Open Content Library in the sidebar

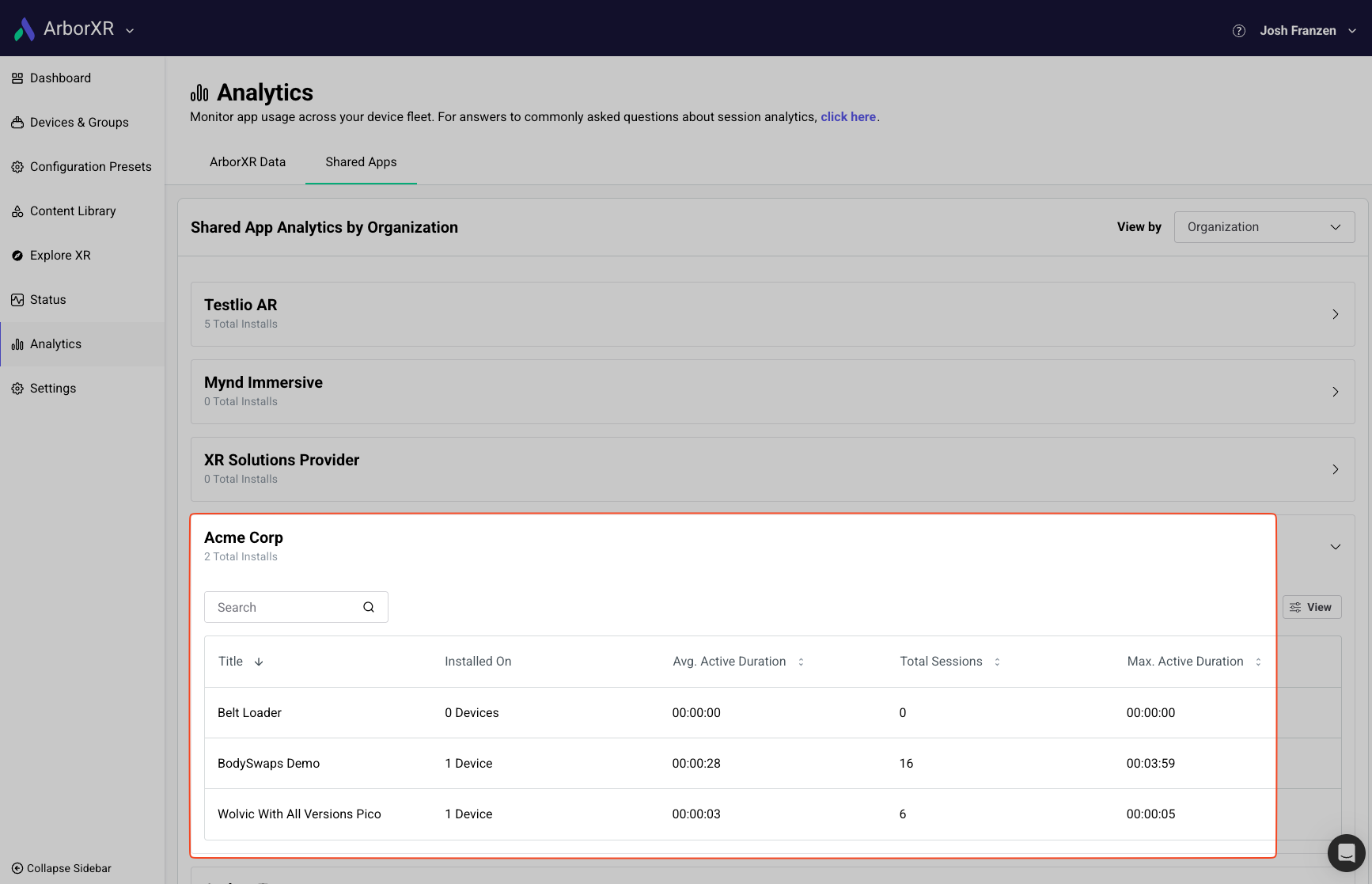[82, 211]
